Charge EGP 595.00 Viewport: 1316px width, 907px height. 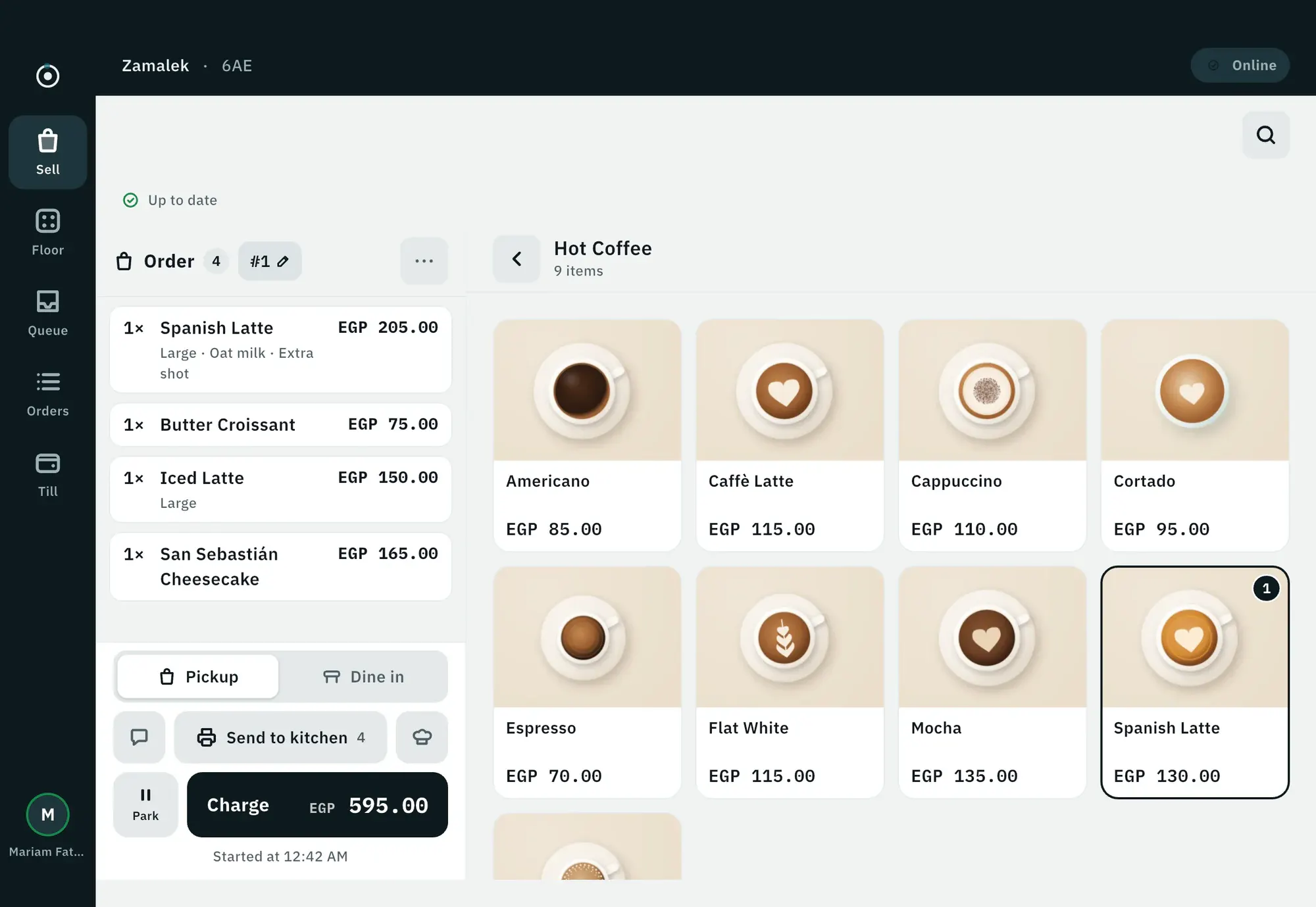(x=317, y=805)
